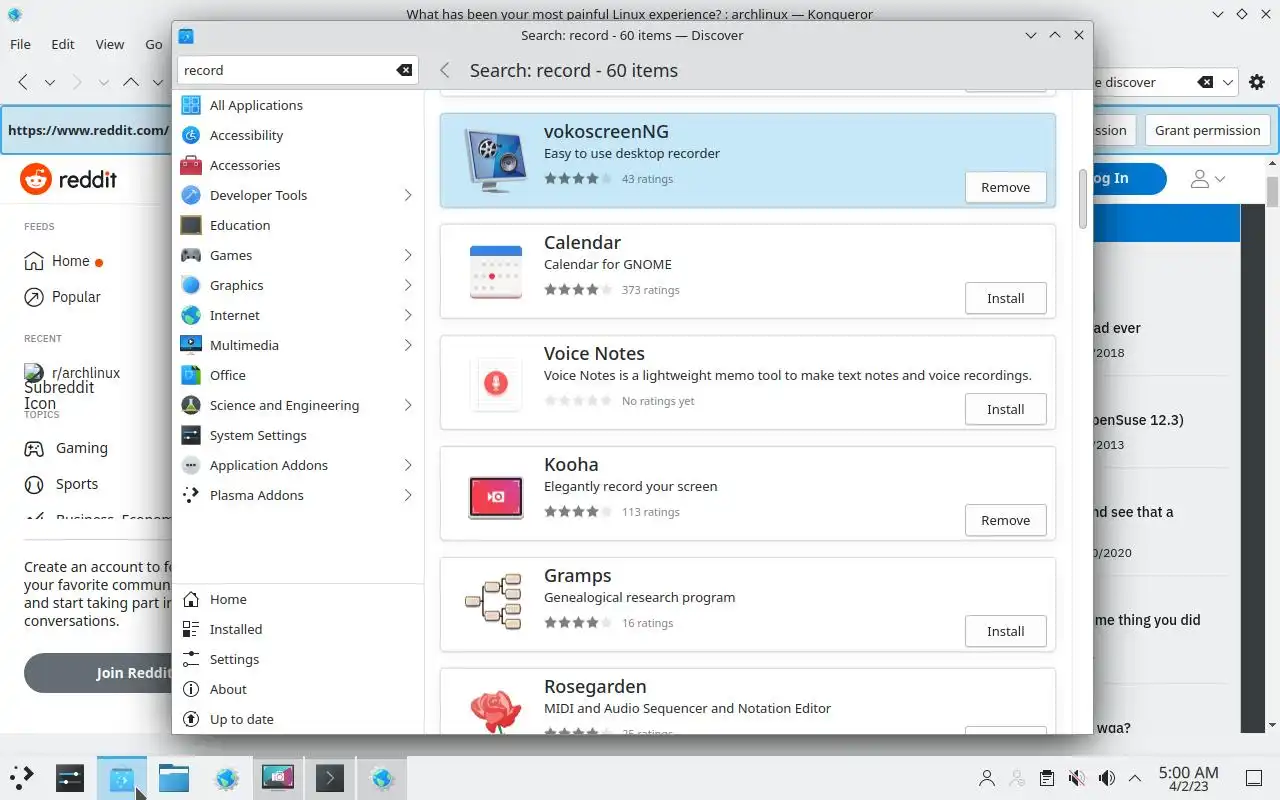Click the muted audio tray icon
This screenshot has height=800, width=1280.
coord(1076,778)
